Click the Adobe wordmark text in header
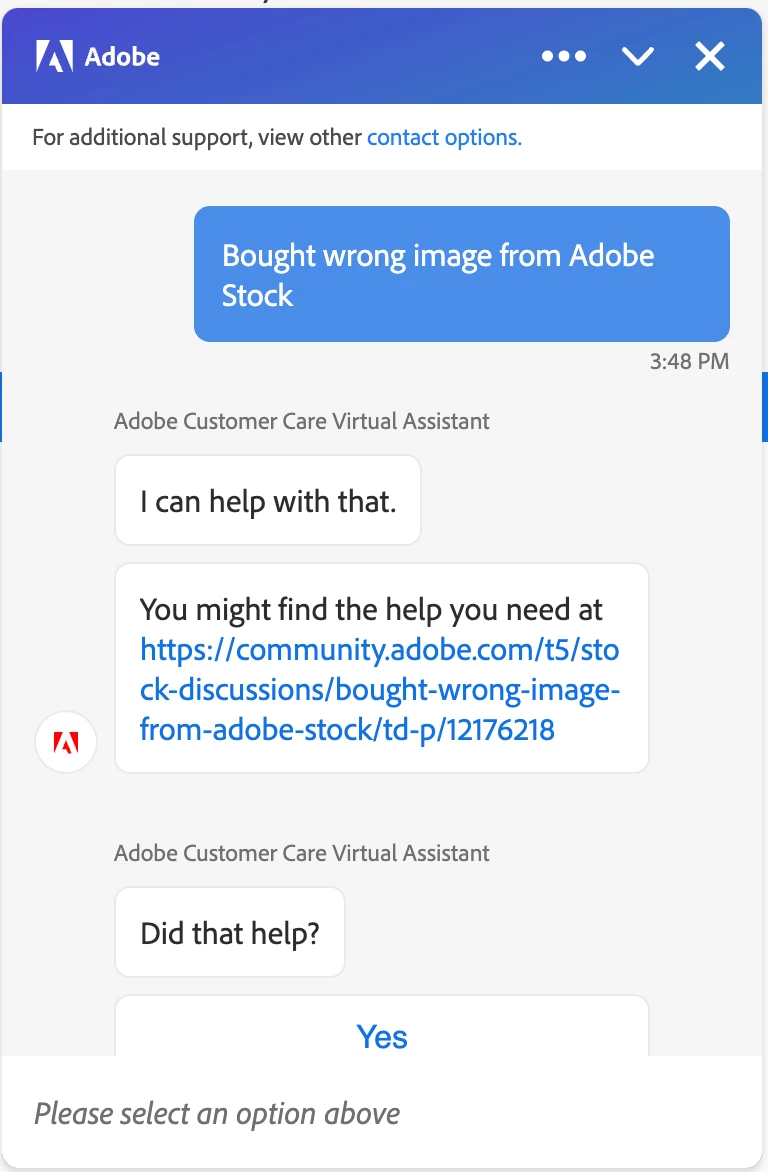 (122, 57)
